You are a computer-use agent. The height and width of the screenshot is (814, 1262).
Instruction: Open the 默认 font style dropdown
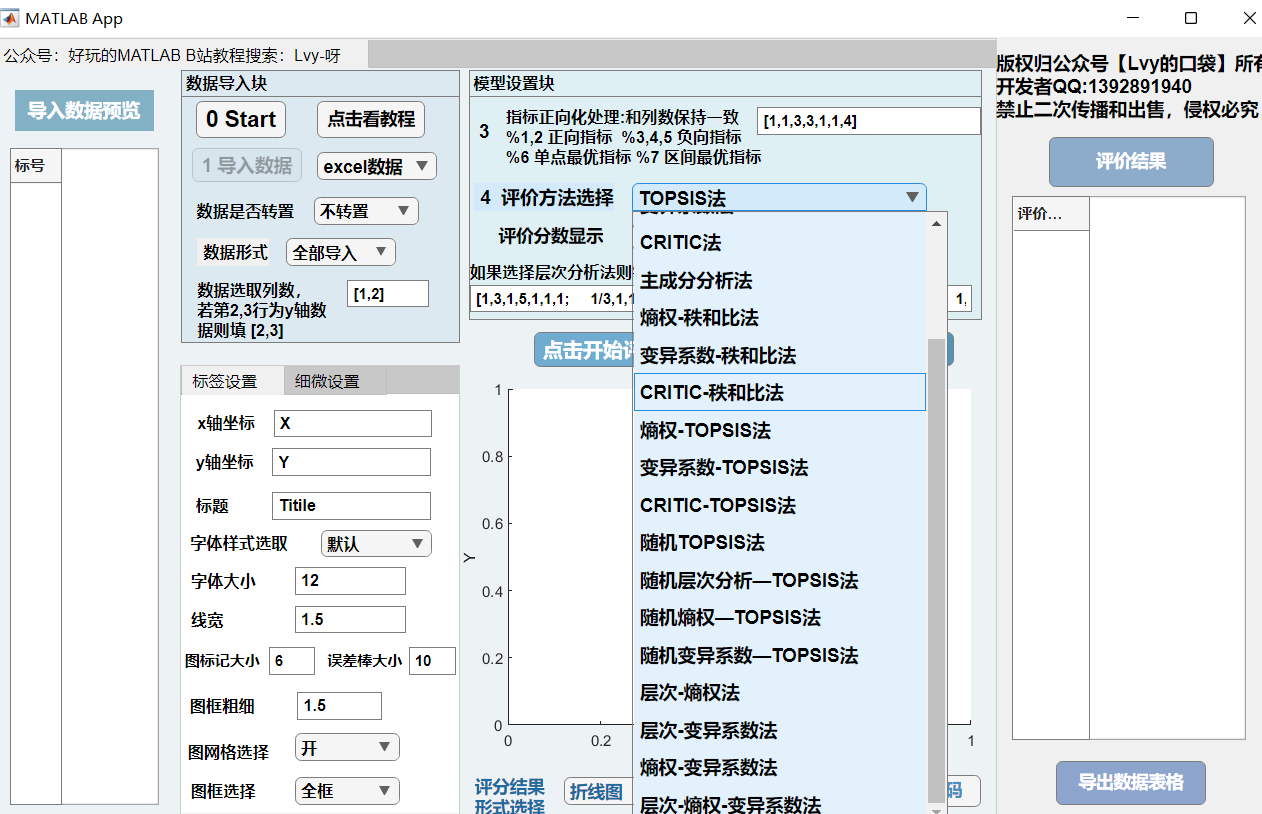(375, 544)
